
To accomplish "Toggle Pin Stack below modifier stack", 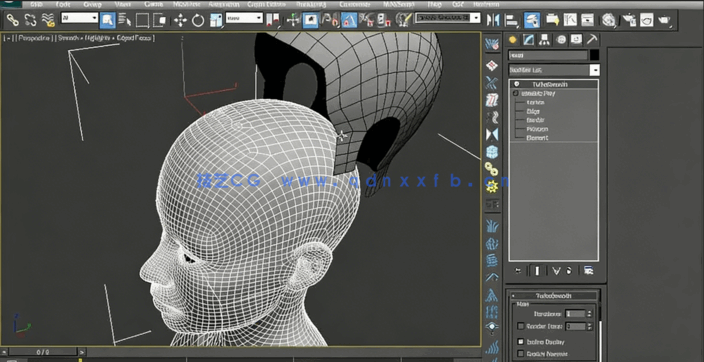I will click(x=518, y=271).
